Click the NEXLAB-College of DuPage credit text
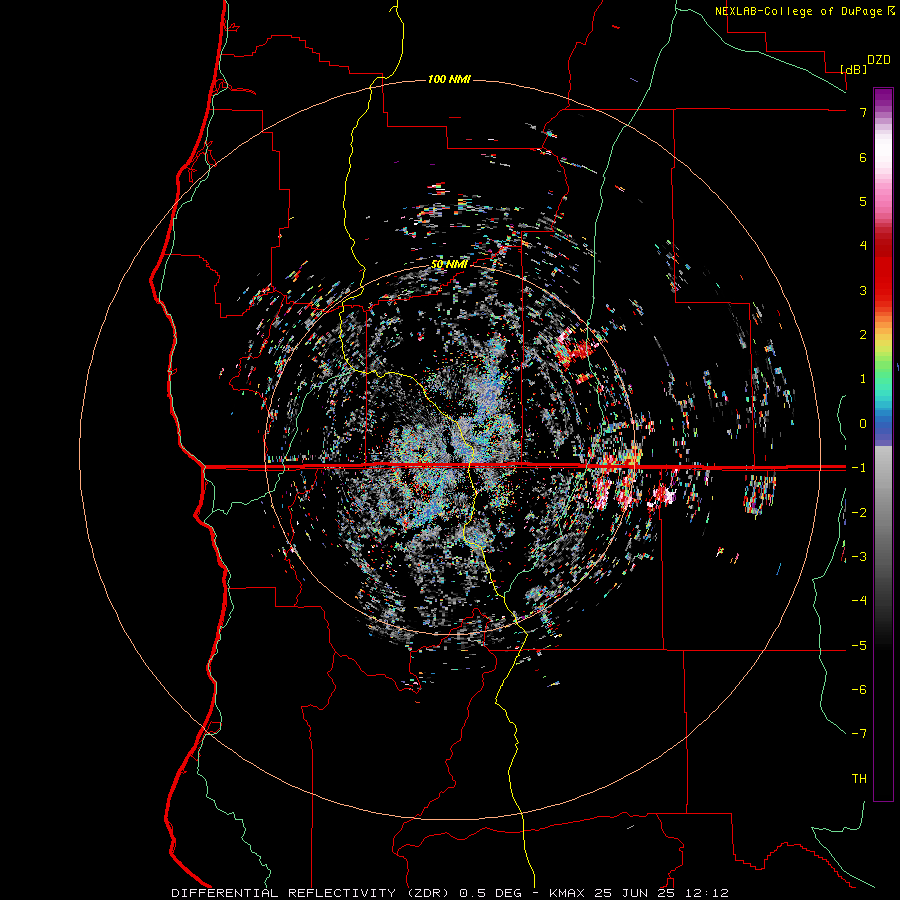 799,11
